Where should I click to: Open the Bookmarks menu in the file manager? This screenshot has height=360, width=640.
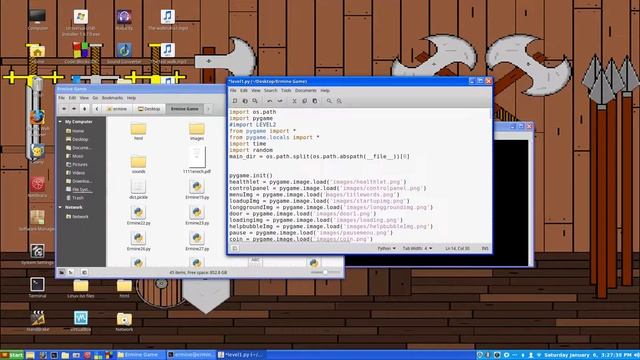click(x=112, y=98)
